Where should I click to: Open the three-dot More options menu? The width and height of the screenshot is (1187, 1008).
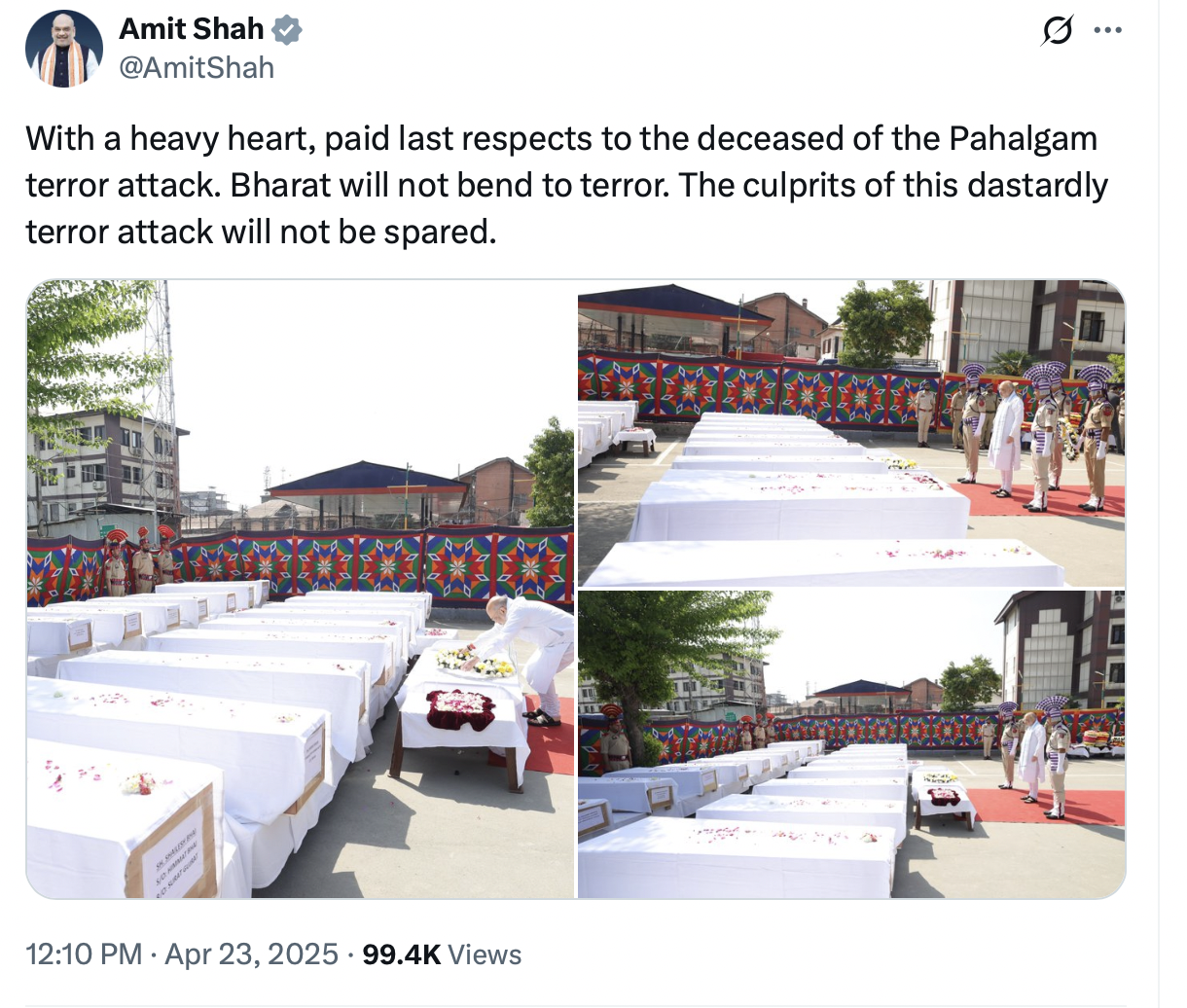pyautogui.click(x=1108, y=30)
